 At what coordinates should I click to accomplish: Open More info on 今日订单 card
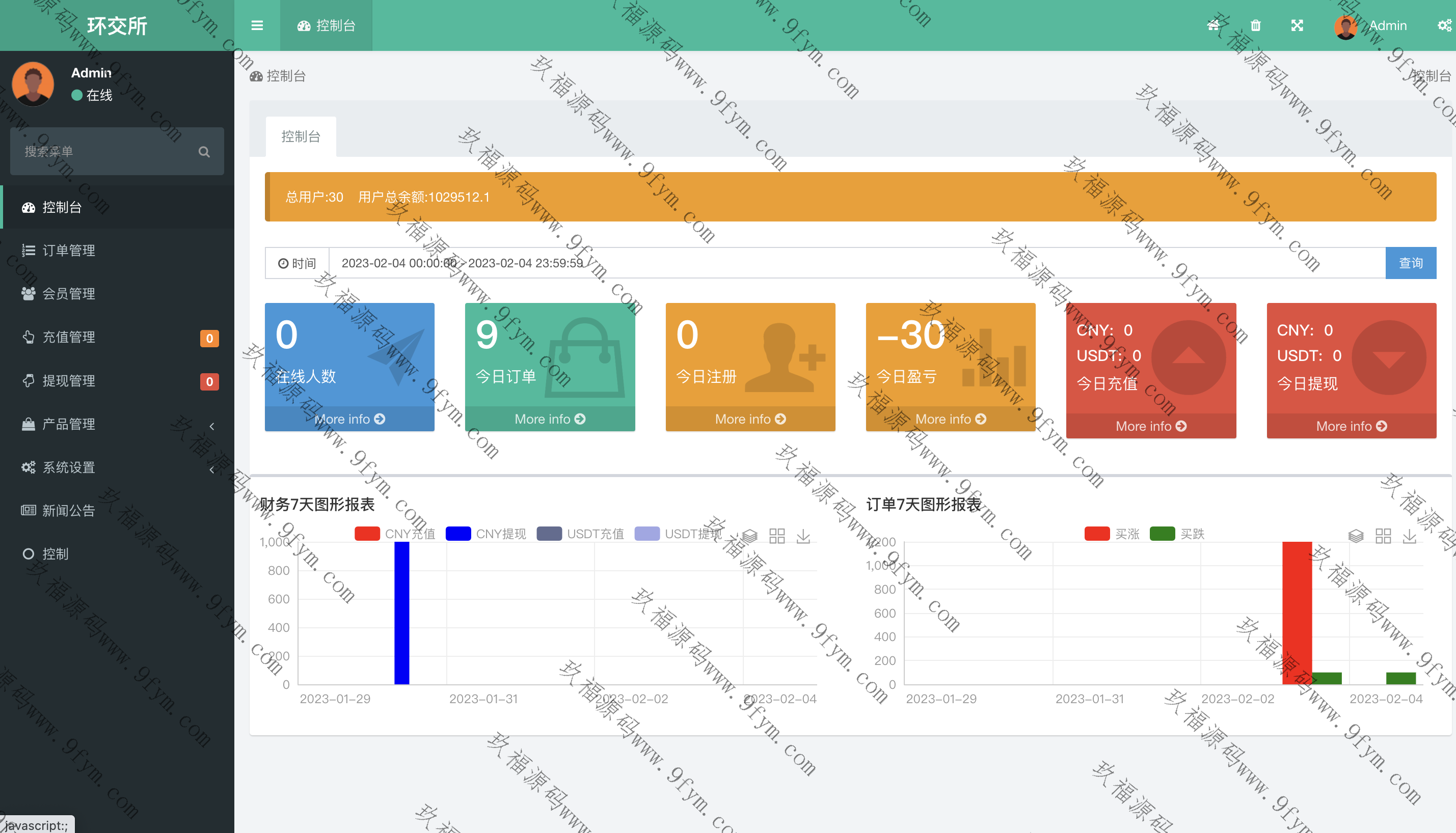(549, 420)
